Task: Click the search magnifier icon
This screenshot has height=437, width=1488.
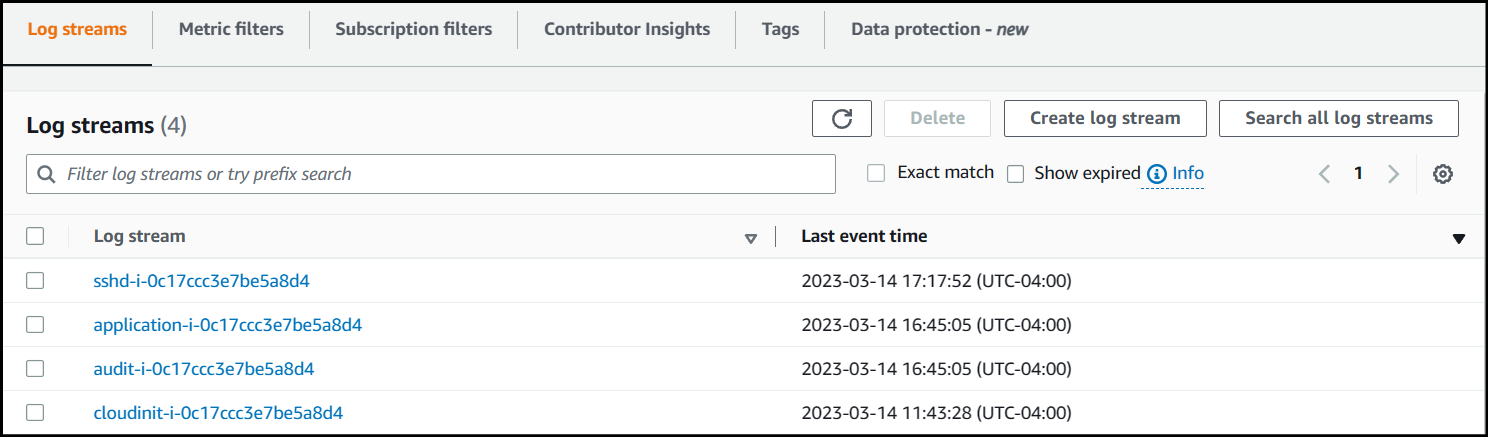Action: coord(46,174)
